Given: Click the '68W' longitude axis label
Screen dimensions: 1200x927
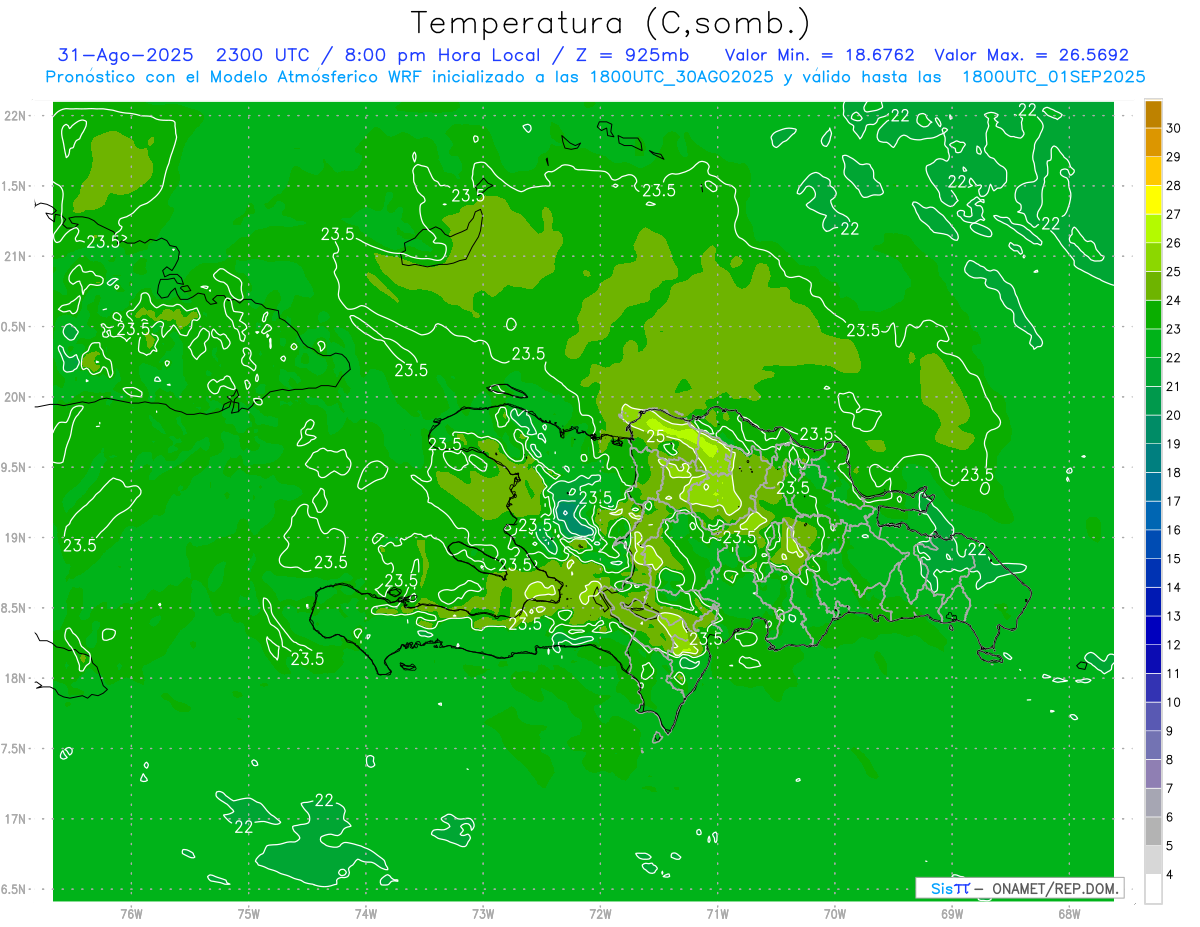Looking at the screenshot, I should click(x=1068, y=913).
